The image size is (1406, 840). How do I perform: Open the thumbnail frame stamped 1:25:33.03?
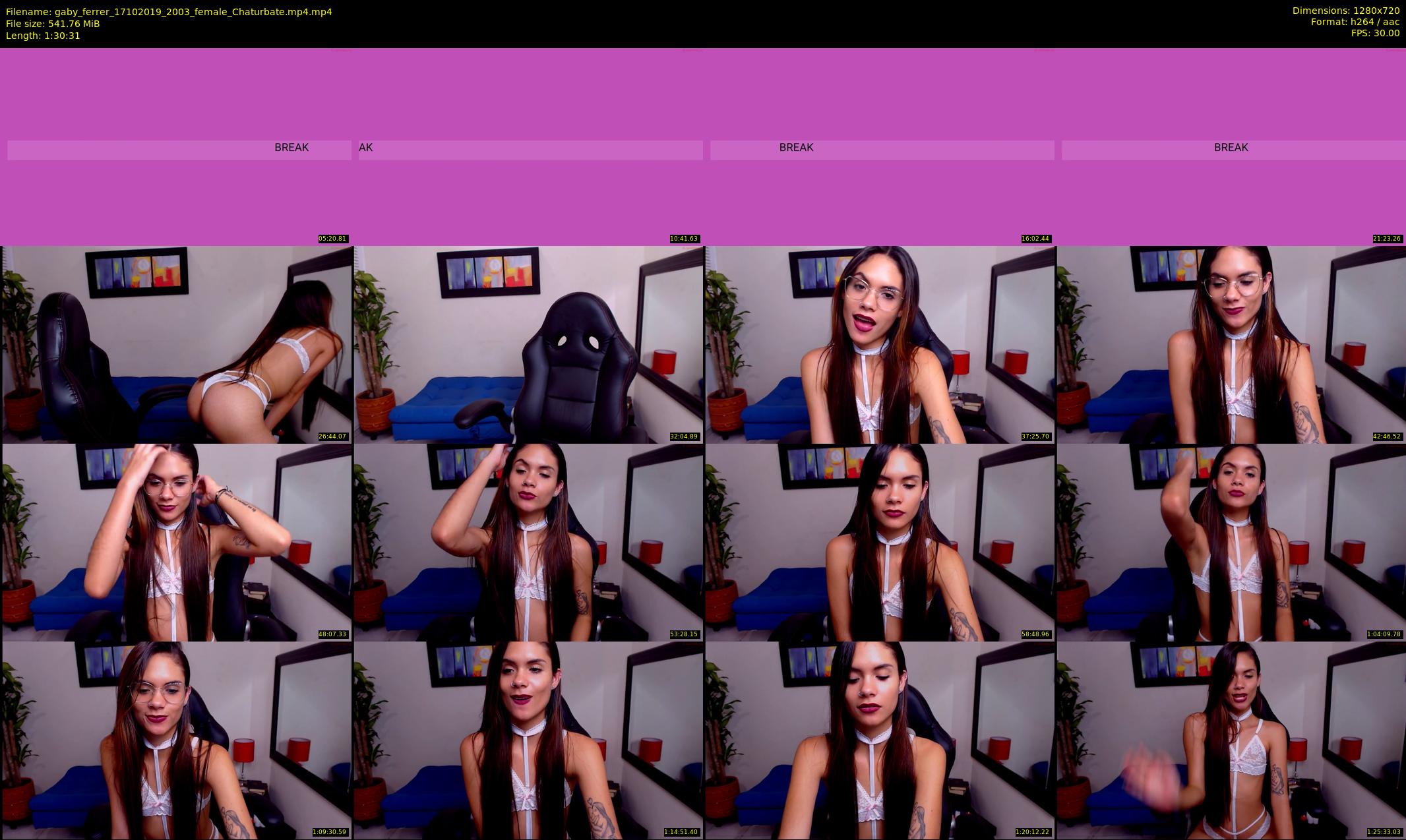coord(1231,740)
